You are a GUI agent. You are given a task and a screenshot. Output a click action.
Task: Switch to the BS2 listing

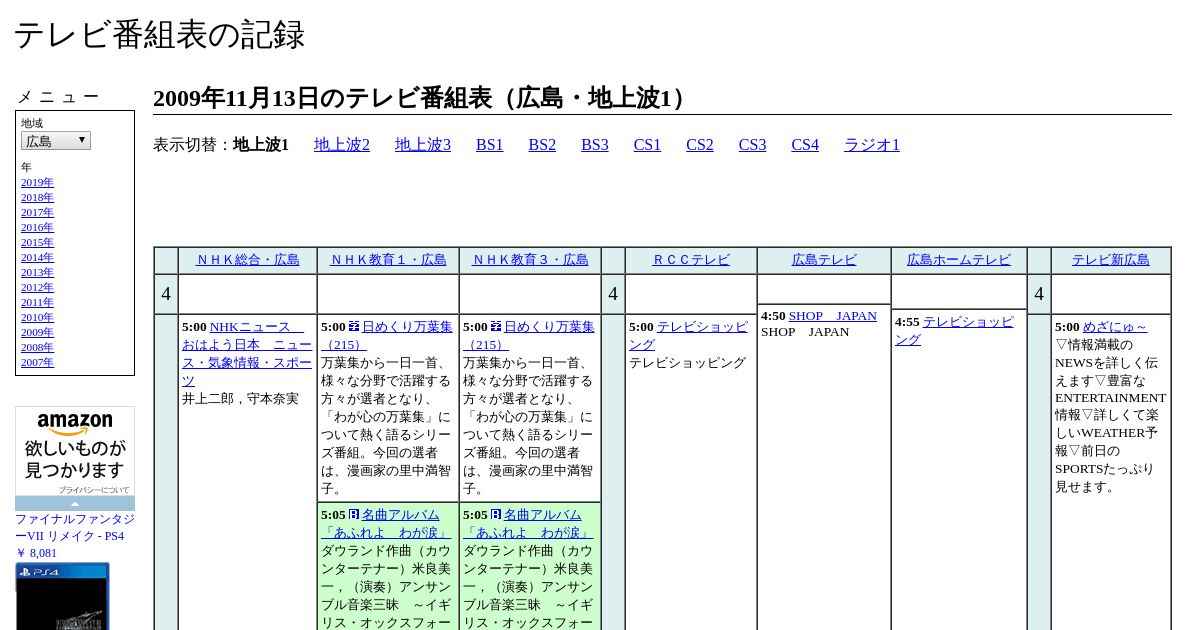pyautogui.click(x=542, y=145)
